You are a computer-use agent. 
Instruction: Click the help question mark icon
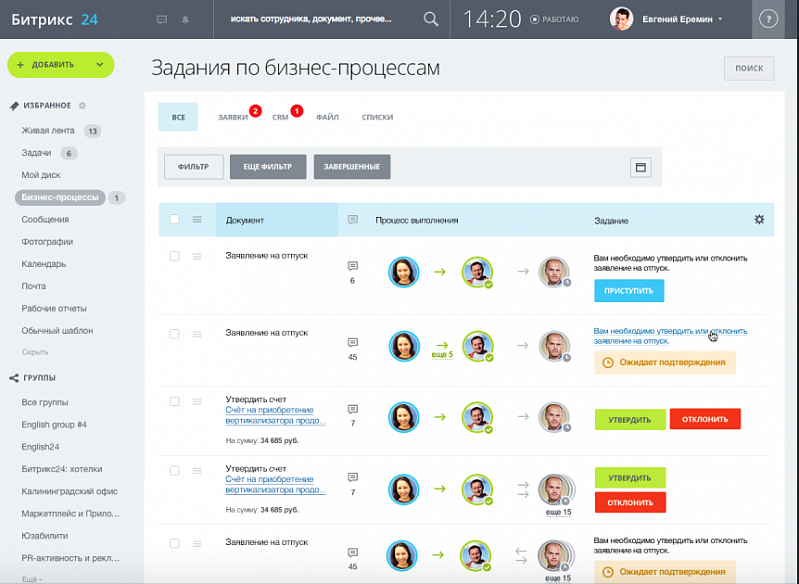tap(768, 19)
